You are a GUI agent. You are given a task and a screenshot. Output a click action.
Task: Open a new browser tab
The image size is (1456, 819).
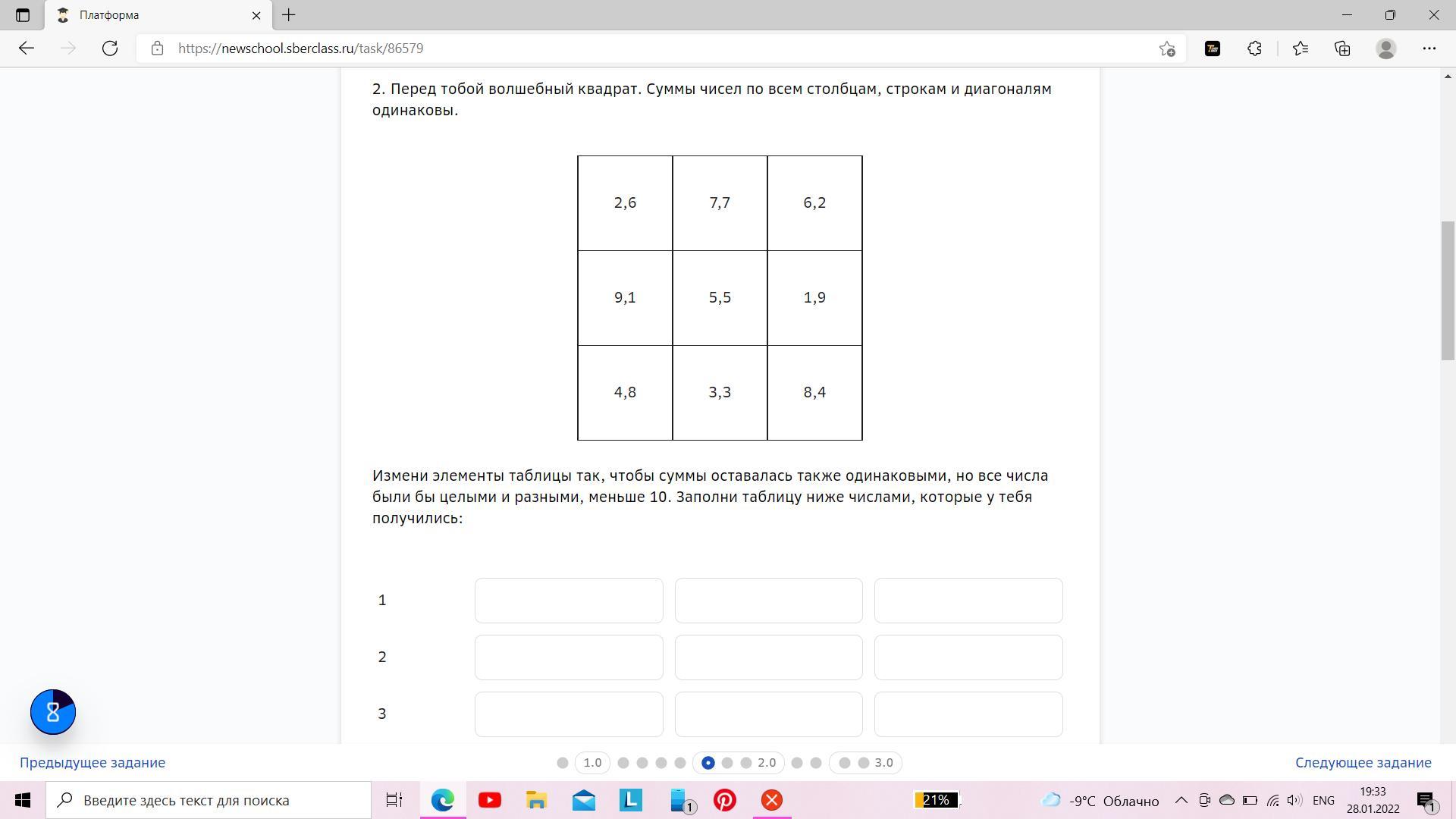tap(288, 15)
